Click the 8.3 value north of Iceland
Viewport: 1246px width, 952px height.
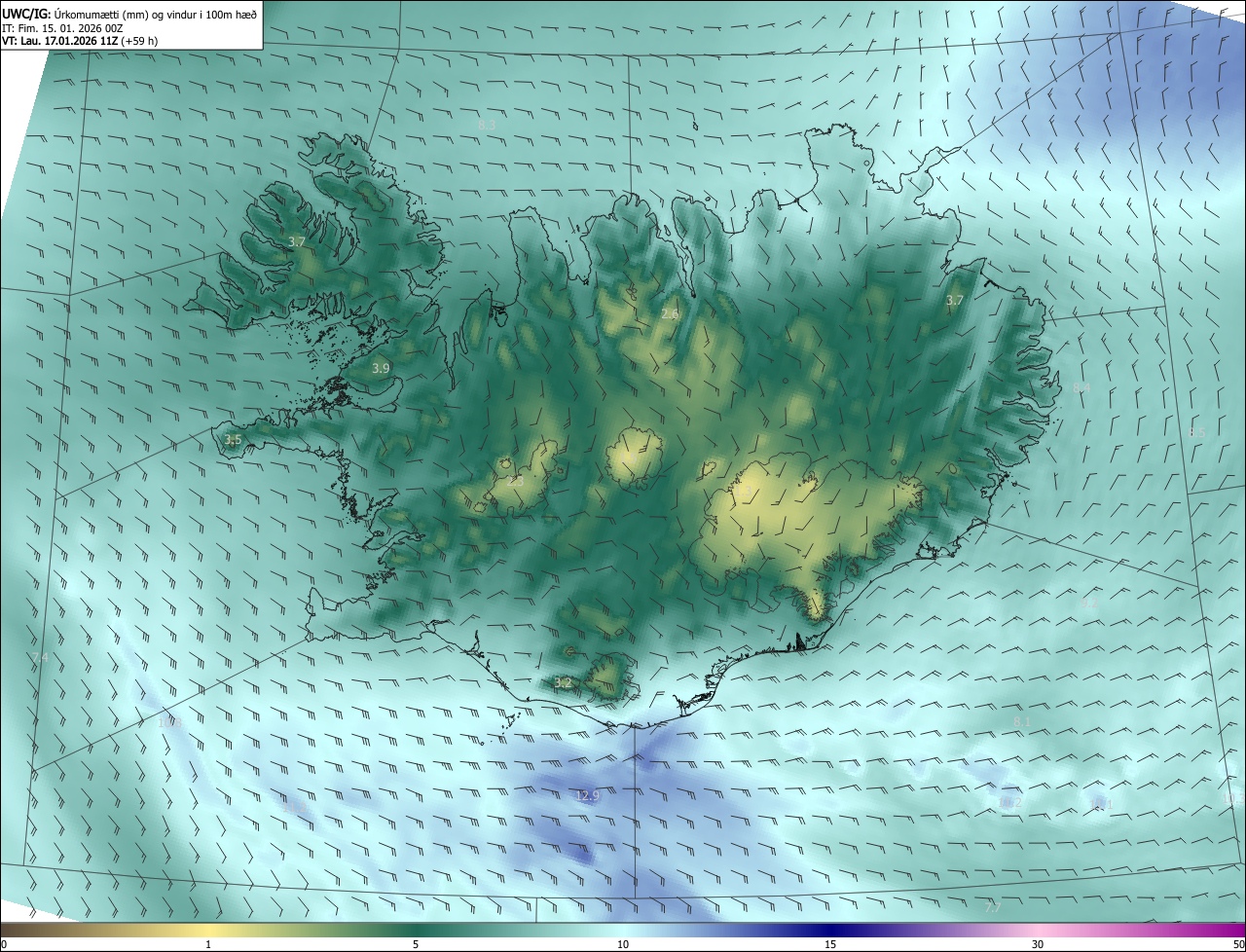click(x=487, y=125)
